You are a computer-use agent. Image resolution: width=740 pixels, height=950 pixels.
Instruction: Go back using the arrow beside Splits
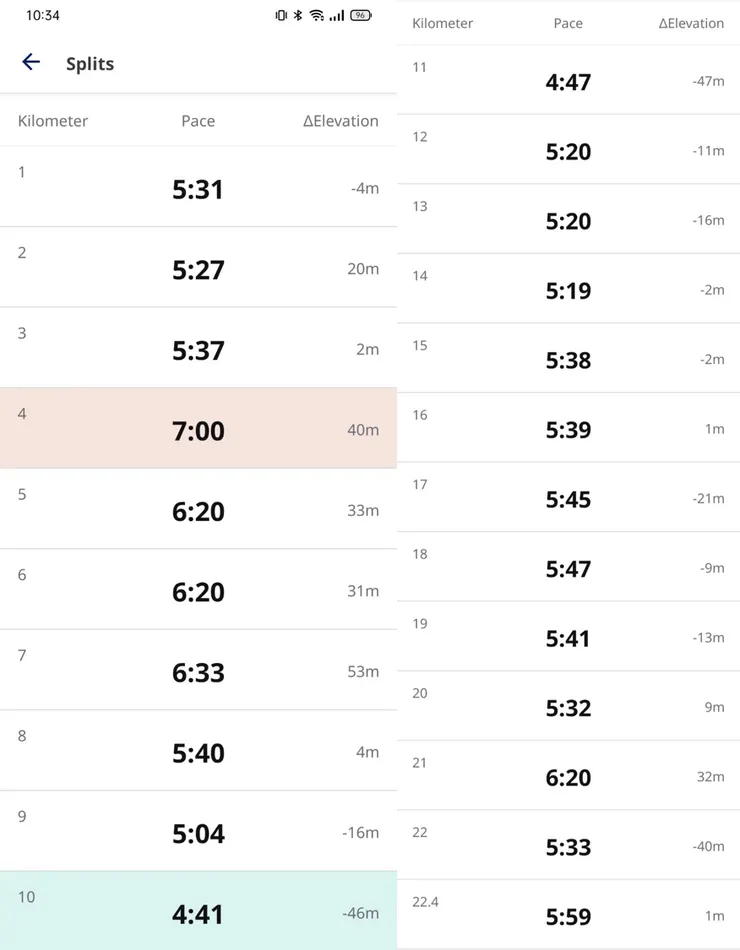(31, 62)
